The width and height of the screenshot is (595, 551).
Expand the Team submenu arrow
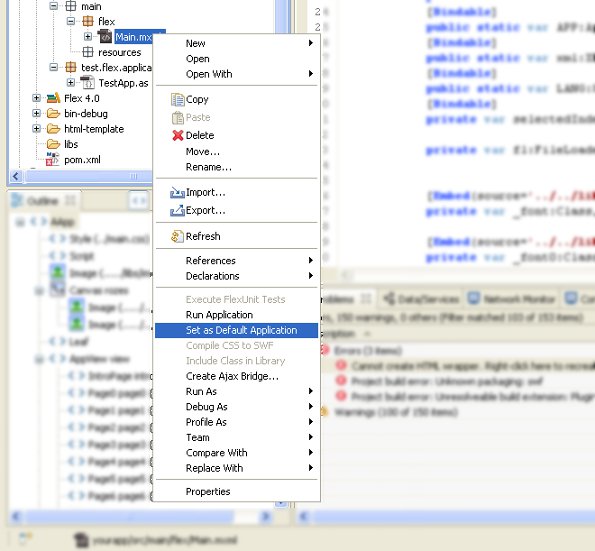pyautogui.click(x=311, y=437)
